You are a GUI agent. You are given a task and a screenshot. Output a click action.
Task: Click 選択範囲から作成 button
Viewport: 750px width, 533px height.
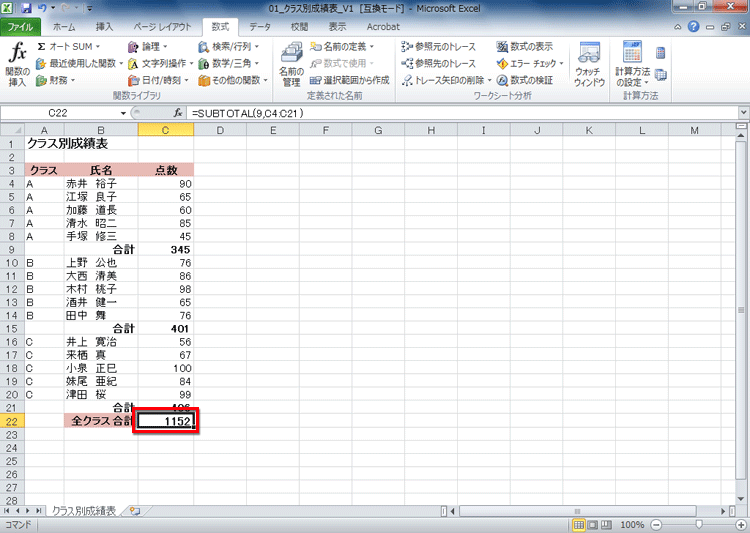pos(349,80)
